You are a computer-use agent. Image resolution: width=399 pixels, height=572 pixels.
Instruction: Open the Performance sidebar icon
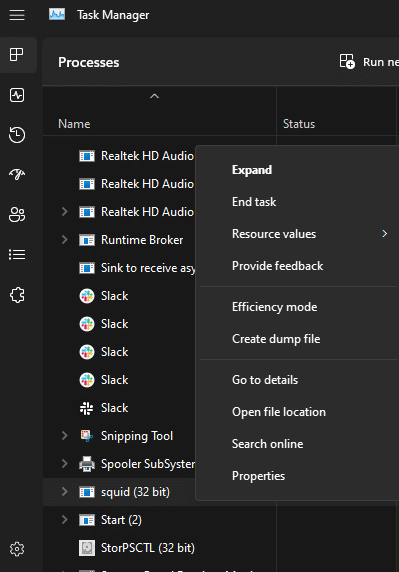(x=17, y=95)
